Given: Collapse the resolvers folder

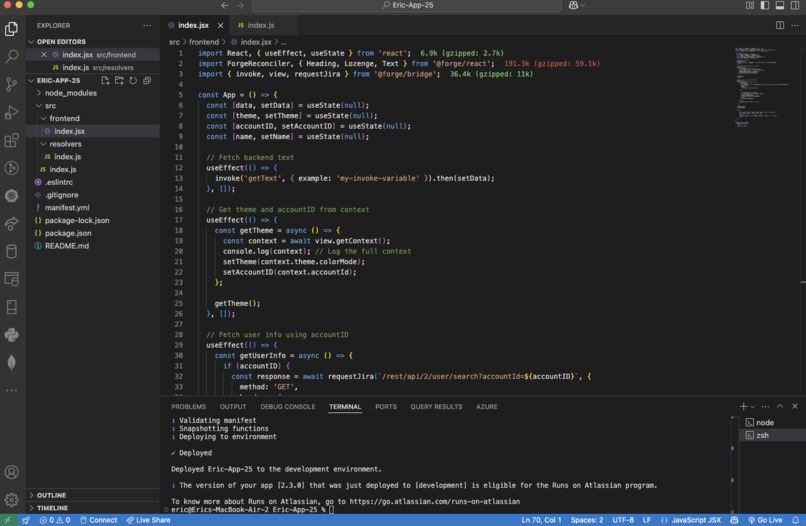Looking at the screenshot, I should tap(93, 144).
